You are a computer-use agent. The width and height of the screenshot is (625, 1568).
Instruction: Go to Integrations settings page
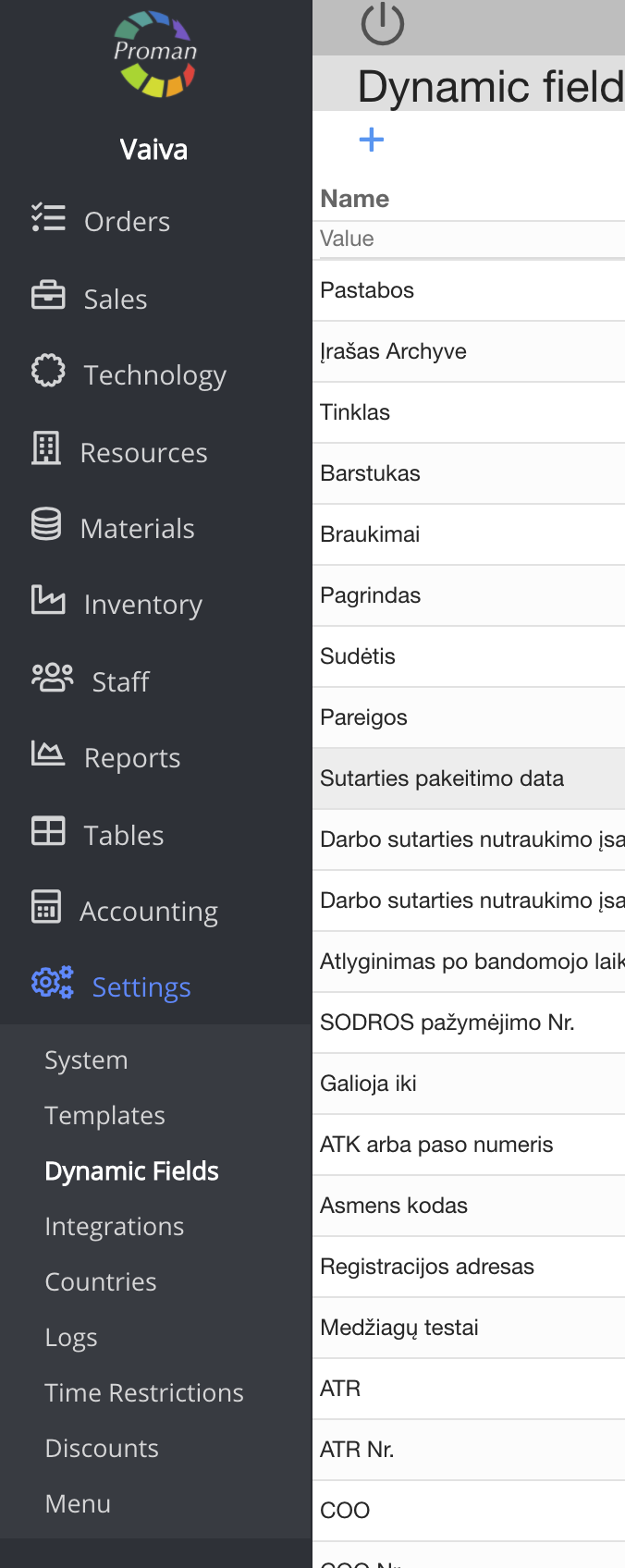pyautogui.click(x=114, y=1227)
